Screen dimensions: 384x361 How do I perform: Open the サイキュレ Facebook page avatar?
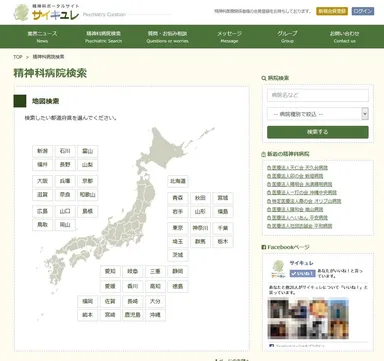click(278, 270)
